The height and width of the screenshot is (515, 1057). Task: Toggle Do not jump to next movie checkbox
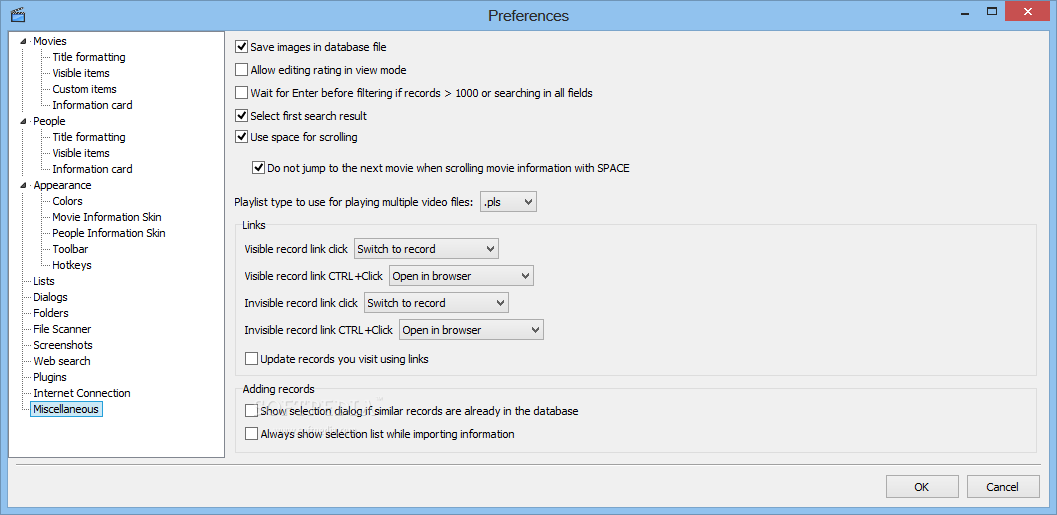[258, 168]
